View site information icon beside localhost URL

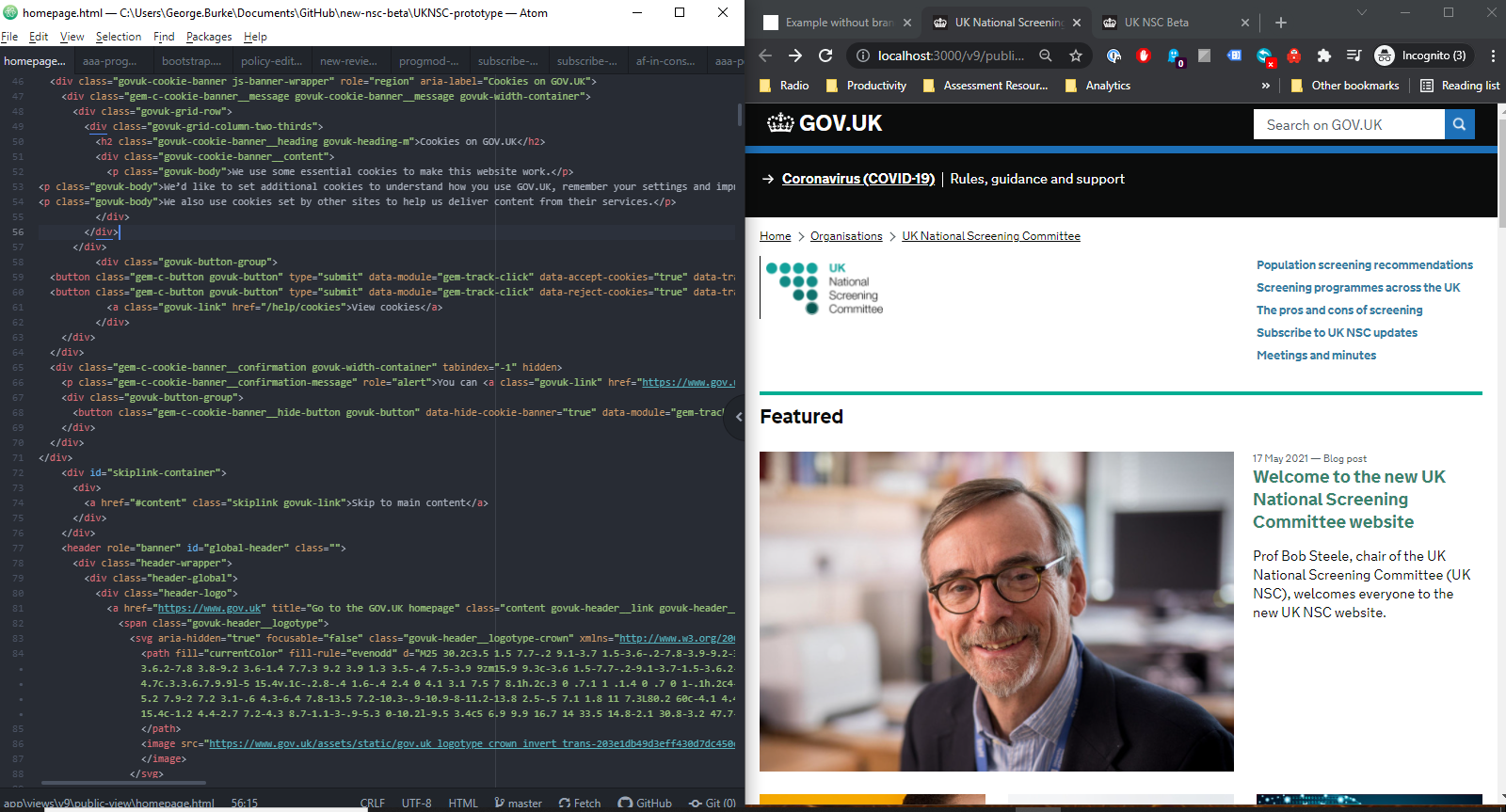(x=862, y=56)
